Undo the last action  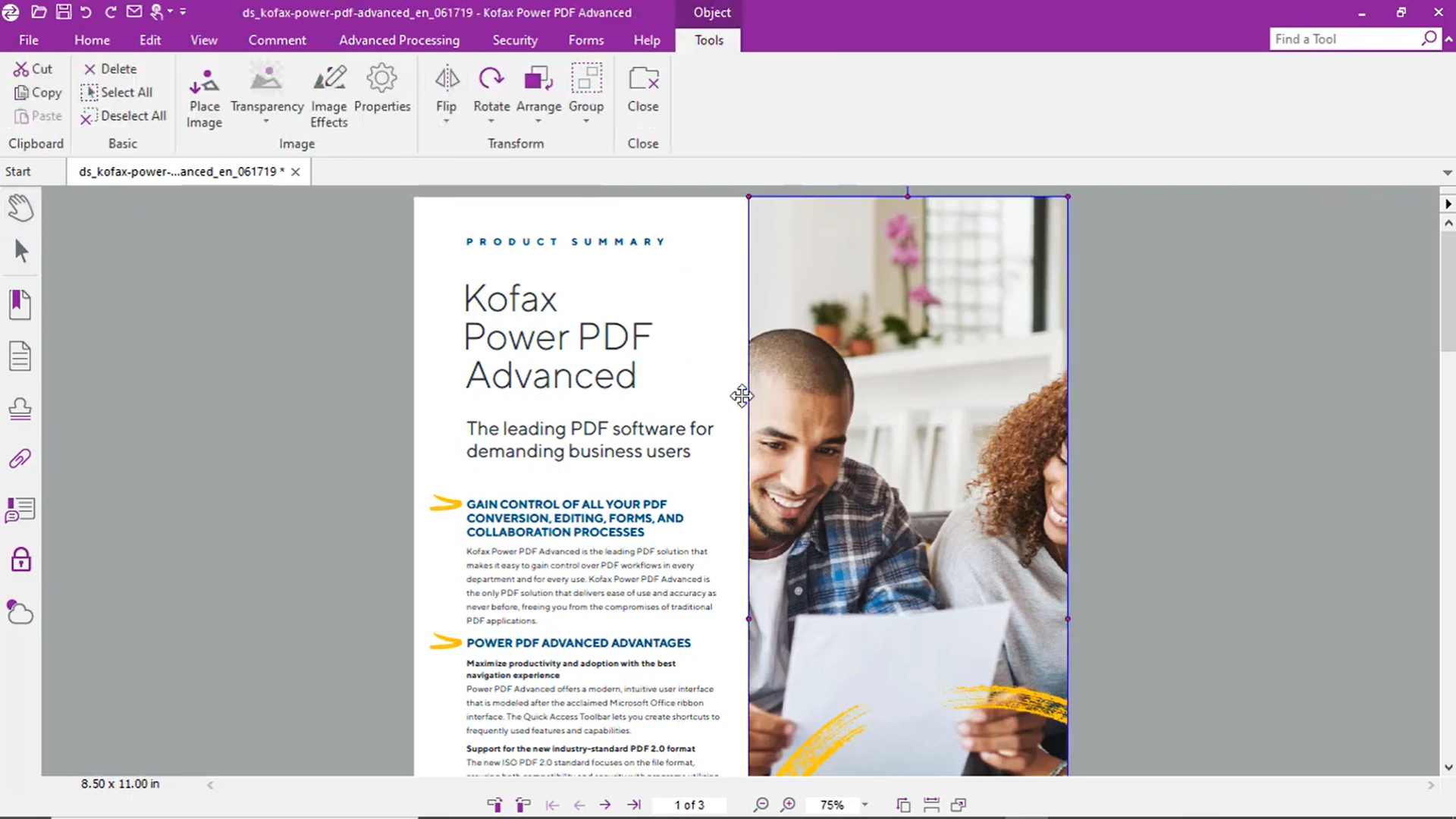tap(86, 12)
